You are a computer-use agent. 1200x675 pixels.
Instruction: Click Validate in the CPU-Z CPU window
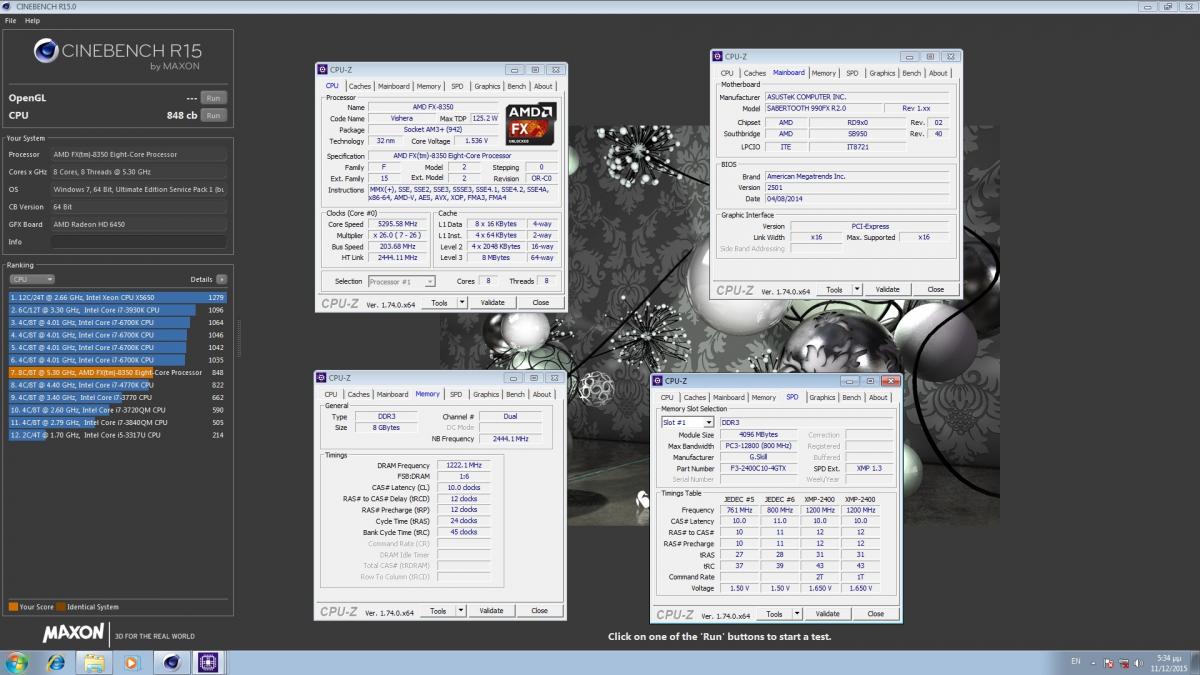click(x=492, y=302)
